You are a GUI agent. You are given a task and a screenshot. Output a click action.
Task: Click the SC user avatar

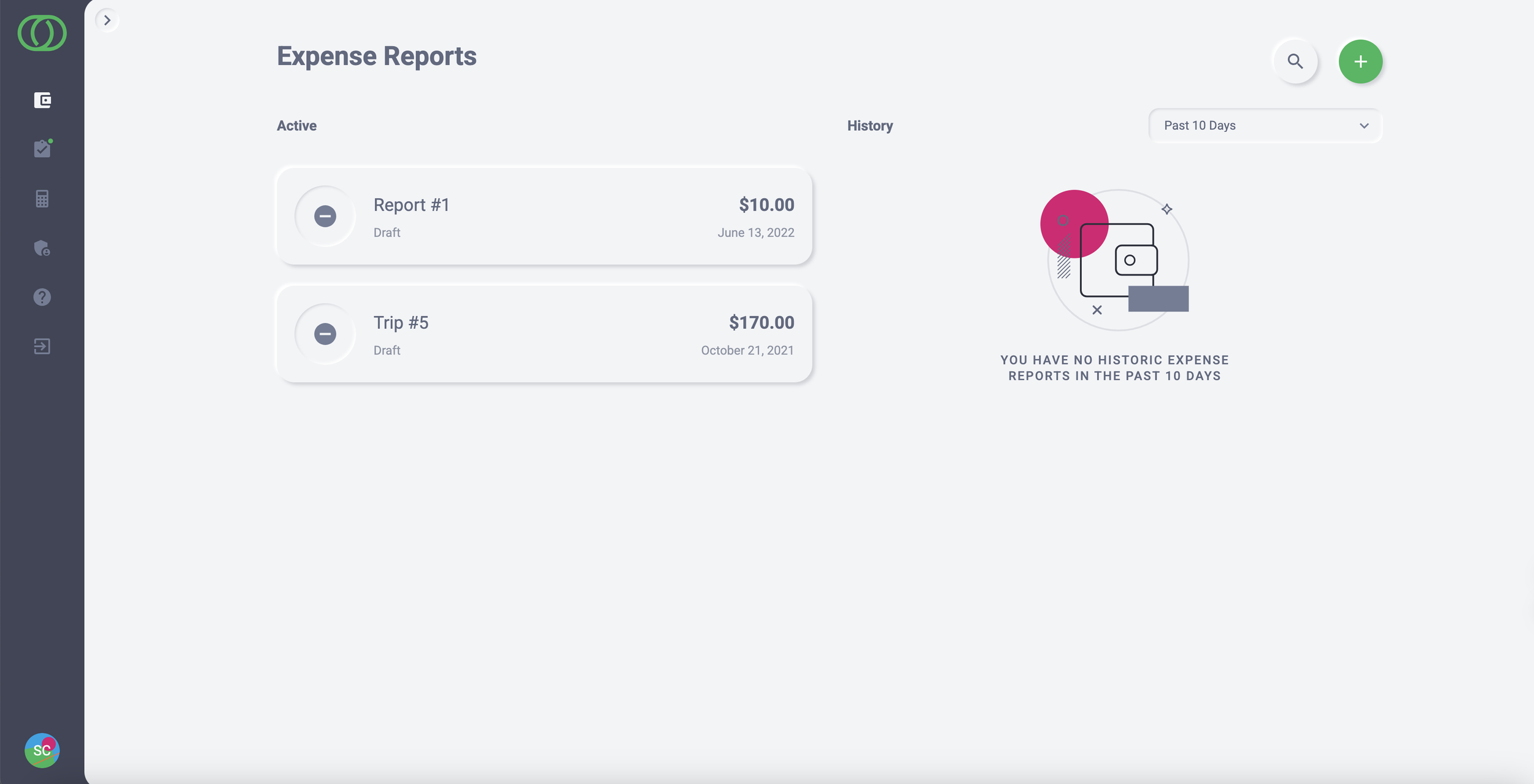[x=42, y=750]
